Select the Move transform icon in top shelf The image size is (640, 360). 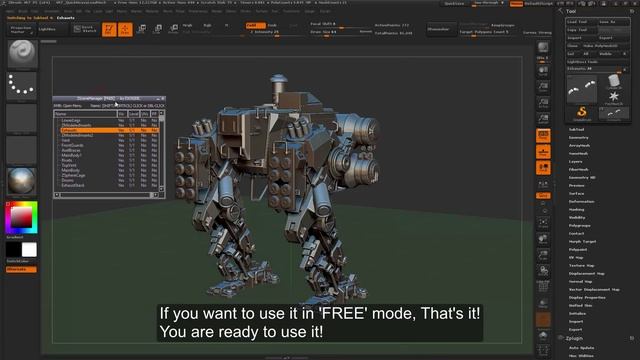point(142,29)
